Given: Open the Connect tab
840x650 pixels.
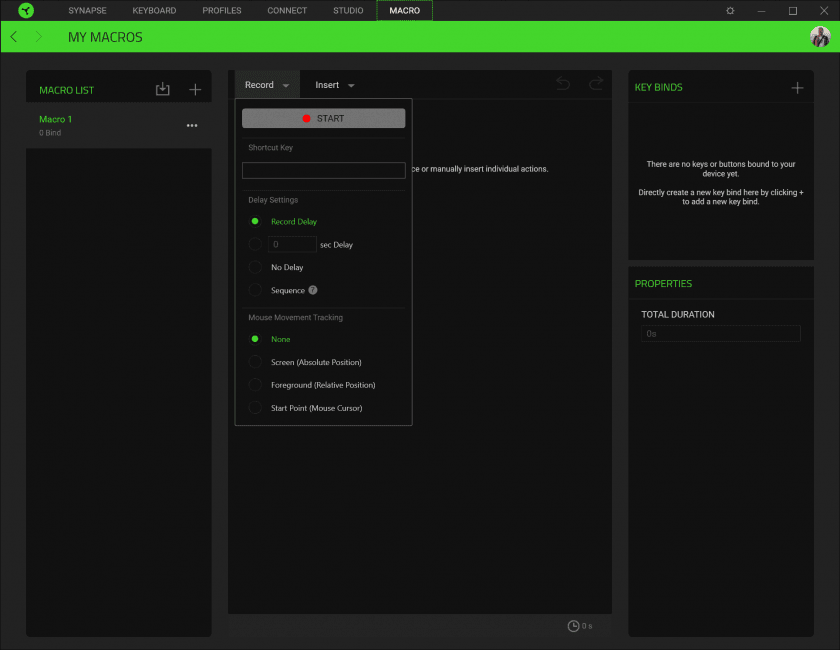Looking at the screenshot, I should coord(287,10).
